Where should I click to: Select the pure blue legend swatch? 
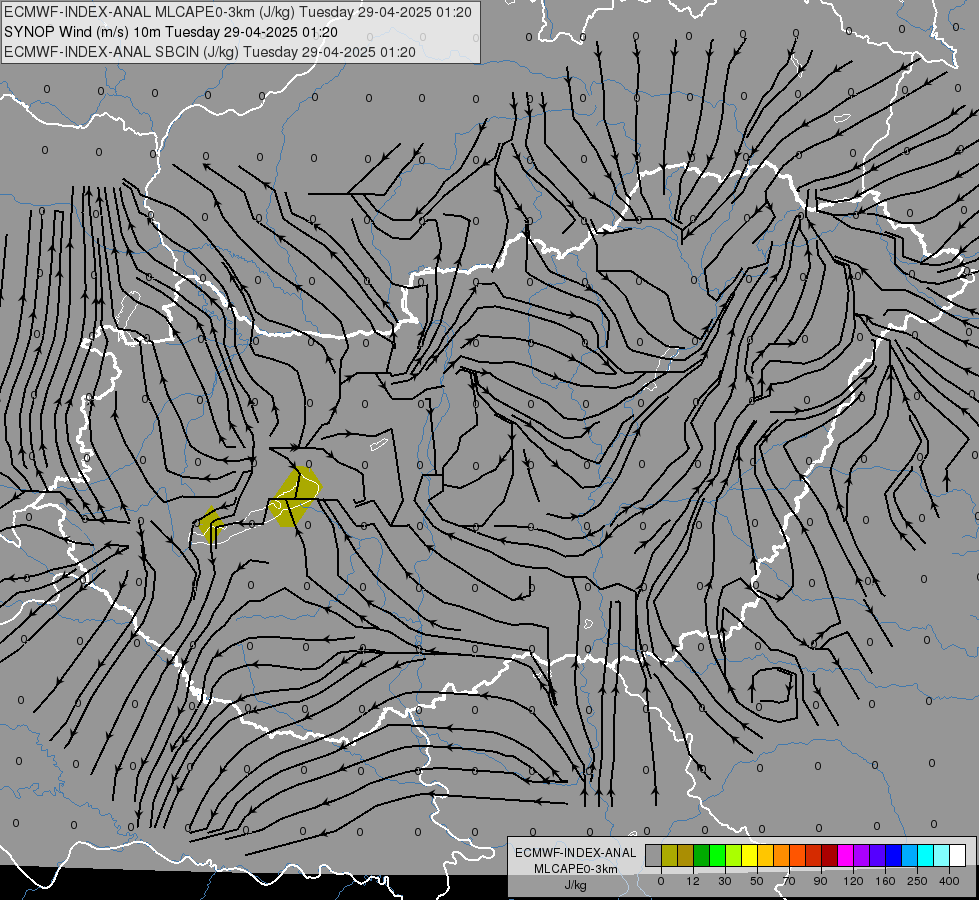893,855
